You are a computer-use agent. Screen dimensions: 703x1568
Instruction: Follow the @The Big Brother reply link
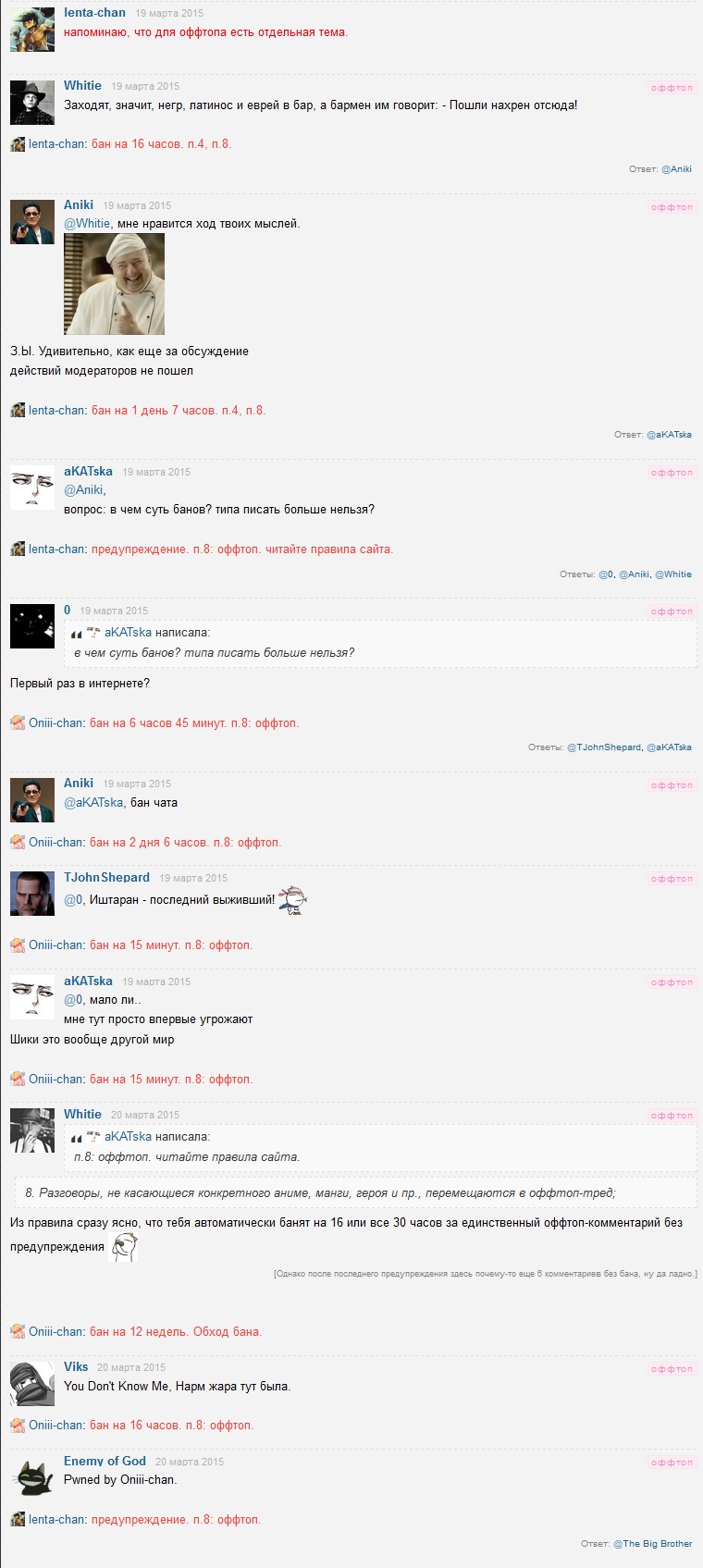(652, 1544)
